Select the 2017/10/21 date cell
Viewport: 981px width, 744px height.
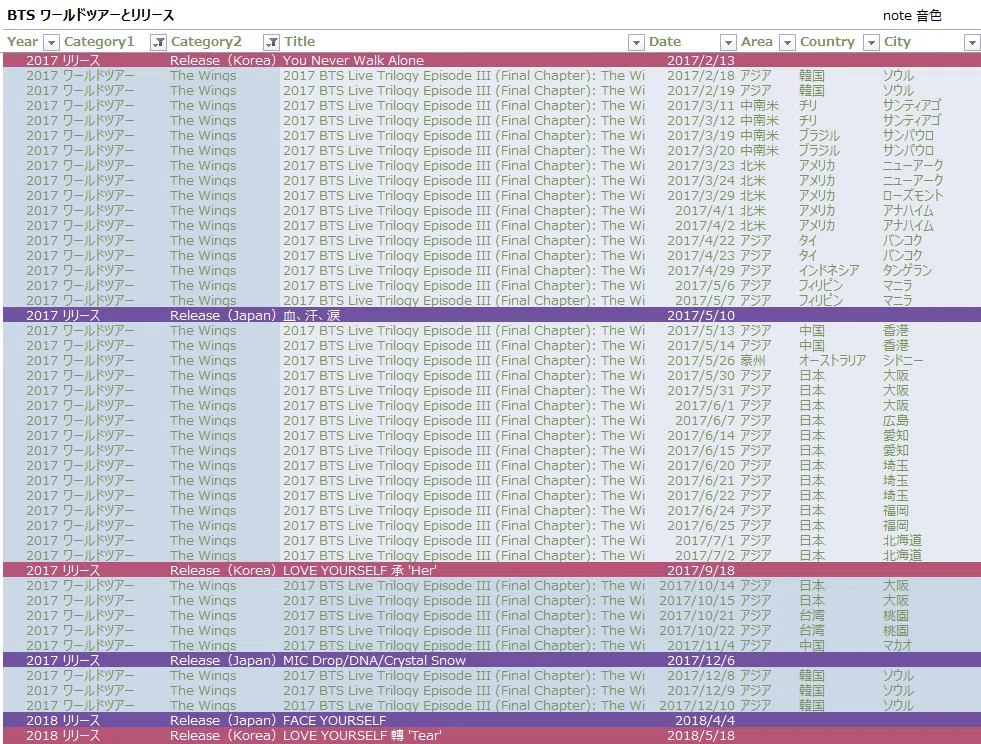coord(697,615)
